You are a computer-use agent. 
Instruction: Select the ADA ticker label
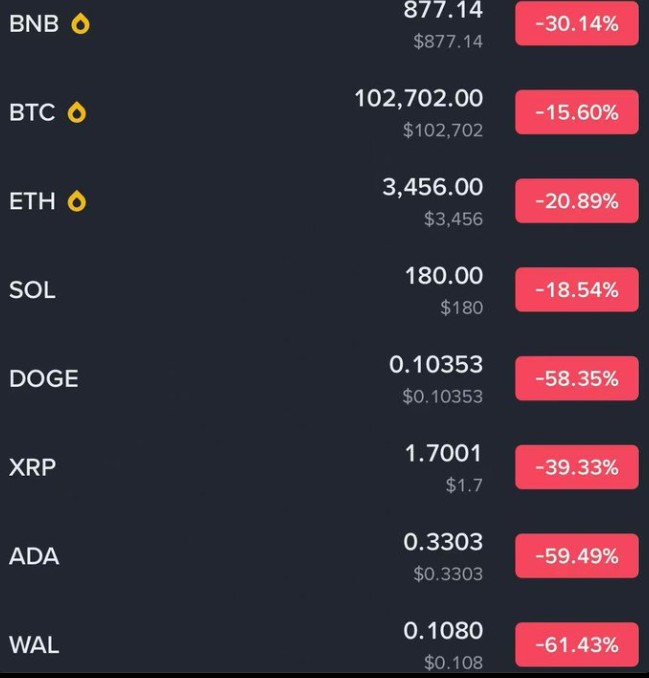tap(34, 556)
